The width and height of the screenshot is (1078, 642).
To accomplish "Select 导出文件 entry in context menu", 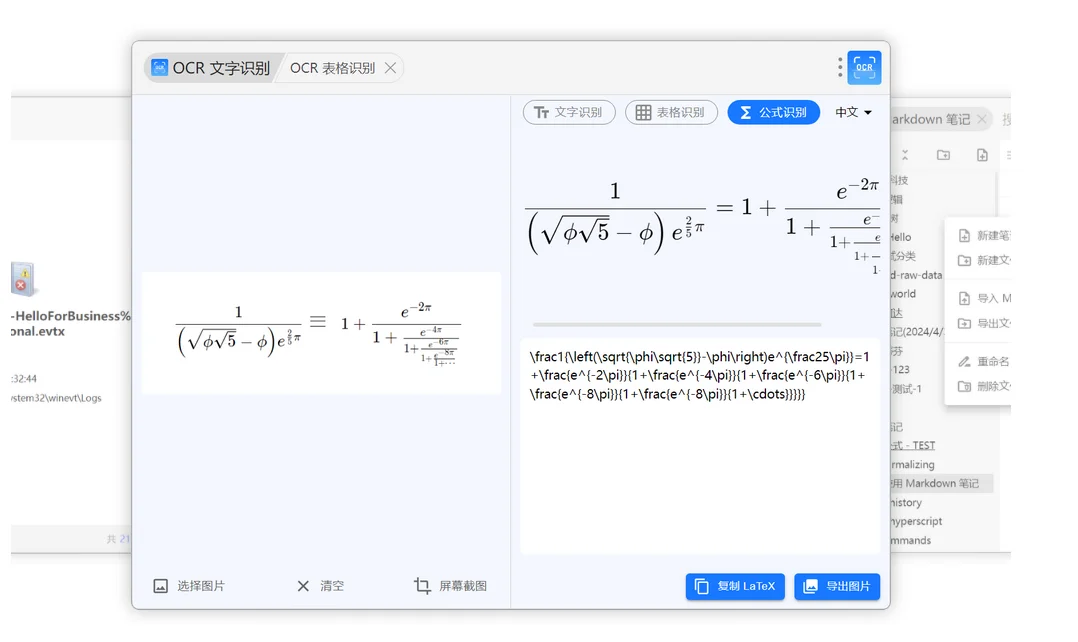I will [x=984, y=323].
